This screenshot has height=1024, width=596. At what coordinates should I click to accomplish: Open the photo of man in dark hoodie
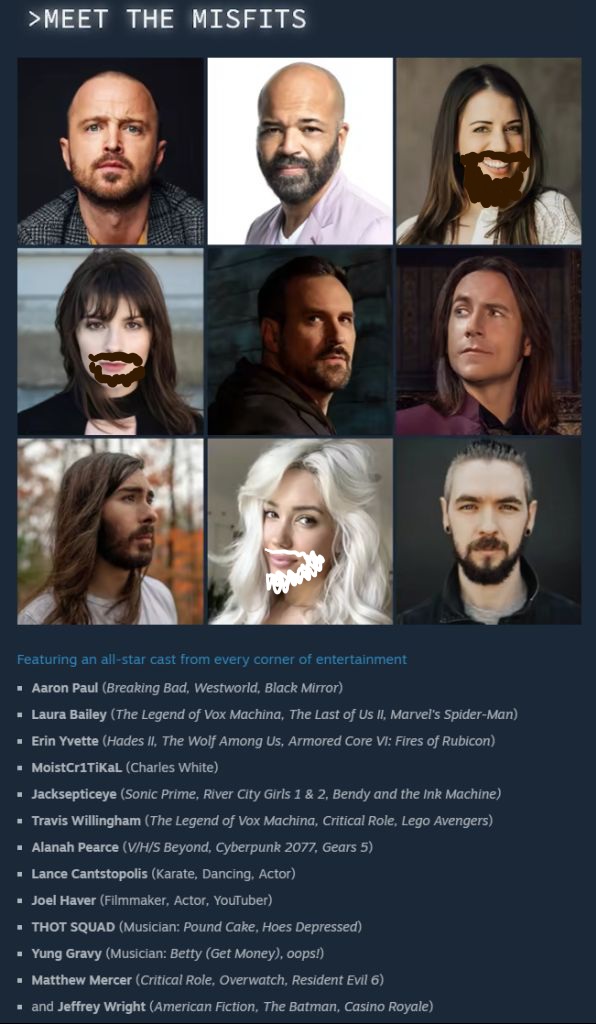coord(300,342)
